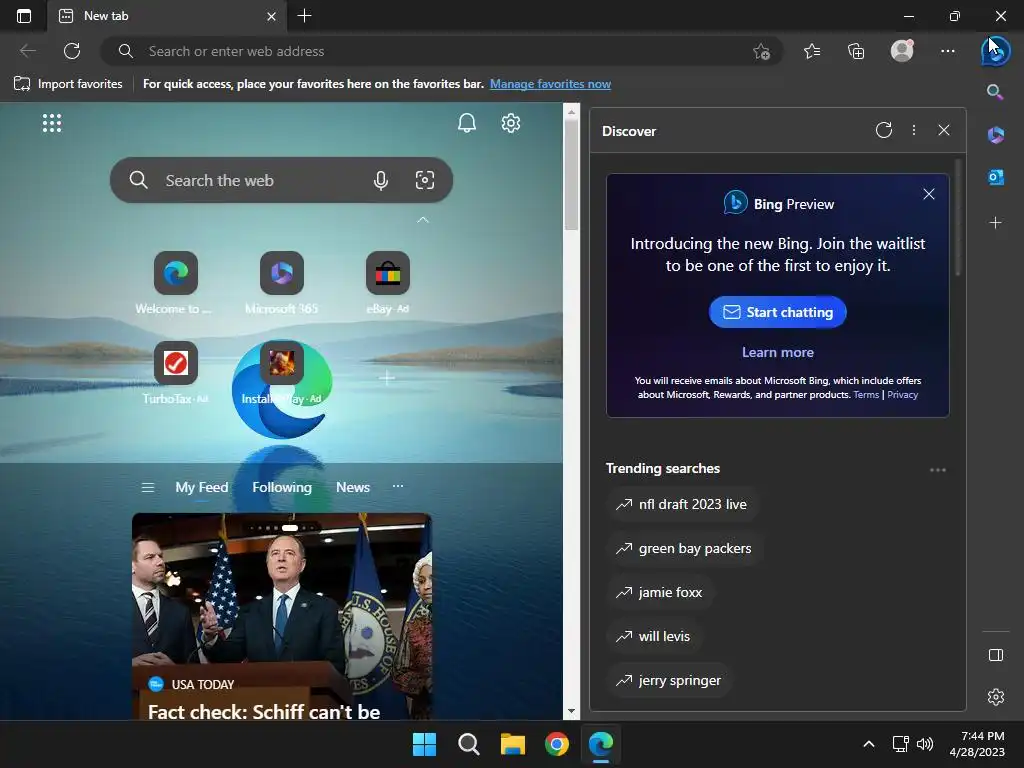Screen dimensions: 1024x768
Task: Close the Discover panel
Action: click(944, 130)
